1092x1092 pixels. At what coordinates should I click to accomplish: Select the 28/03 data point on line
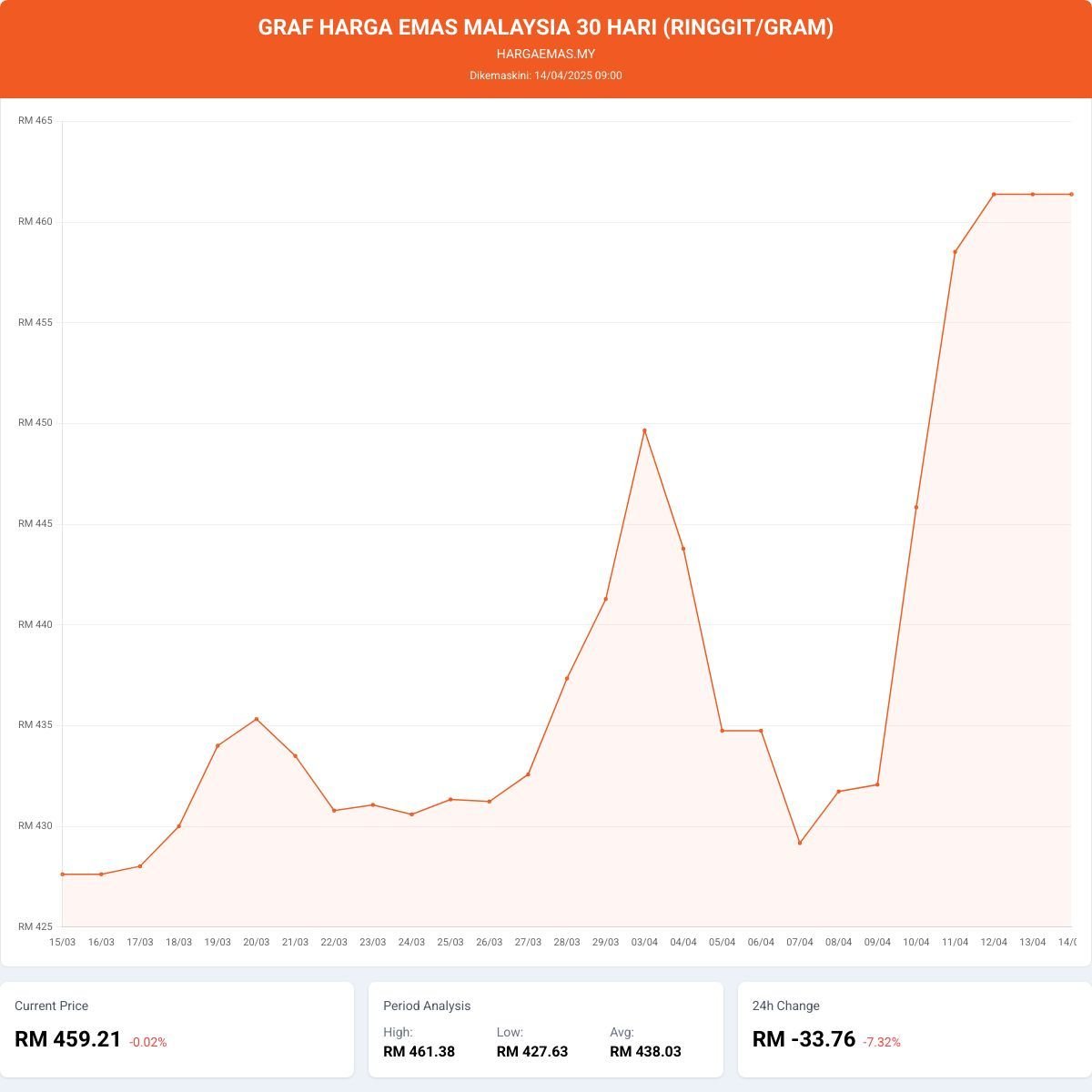(567, 678)
